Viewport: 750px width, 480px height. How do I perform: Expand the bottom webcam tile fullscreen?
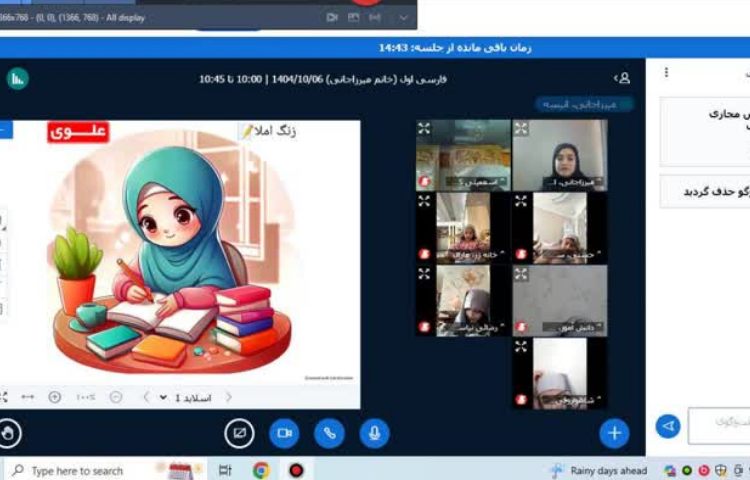click(521, 346)
